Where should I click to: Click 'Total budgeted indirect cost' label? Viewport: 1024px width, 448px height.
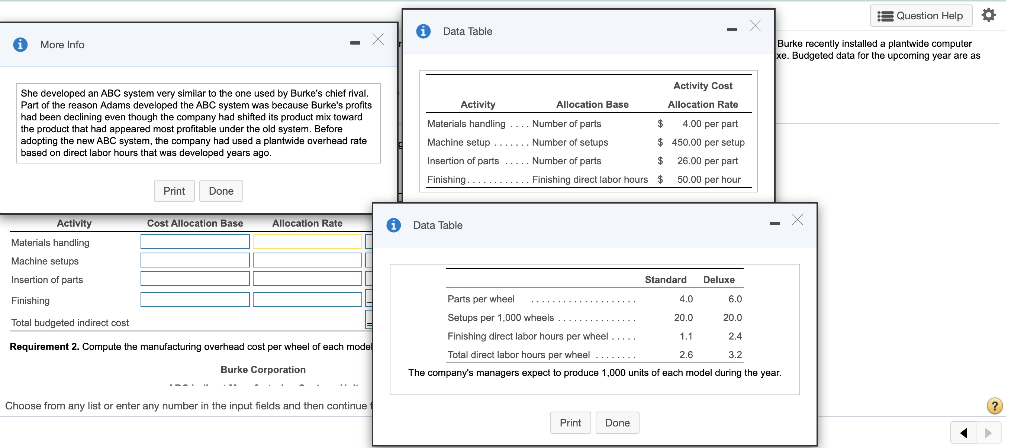click(x=70, y=323)
